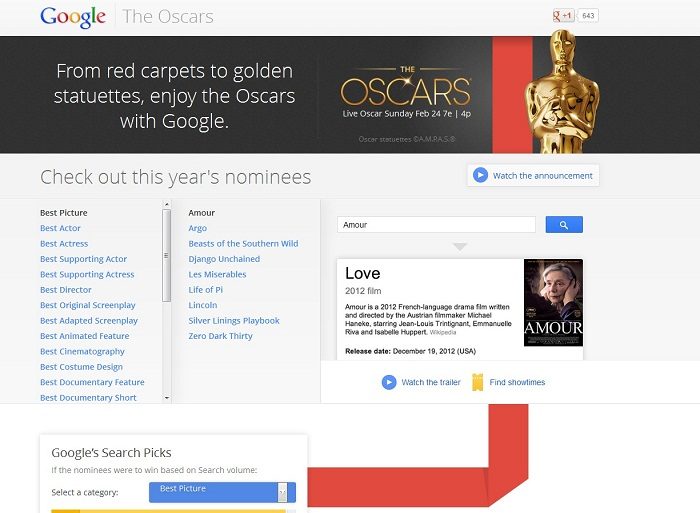Click the Google logo
This screenshot has height=513, width=700.
click(73, 17)
